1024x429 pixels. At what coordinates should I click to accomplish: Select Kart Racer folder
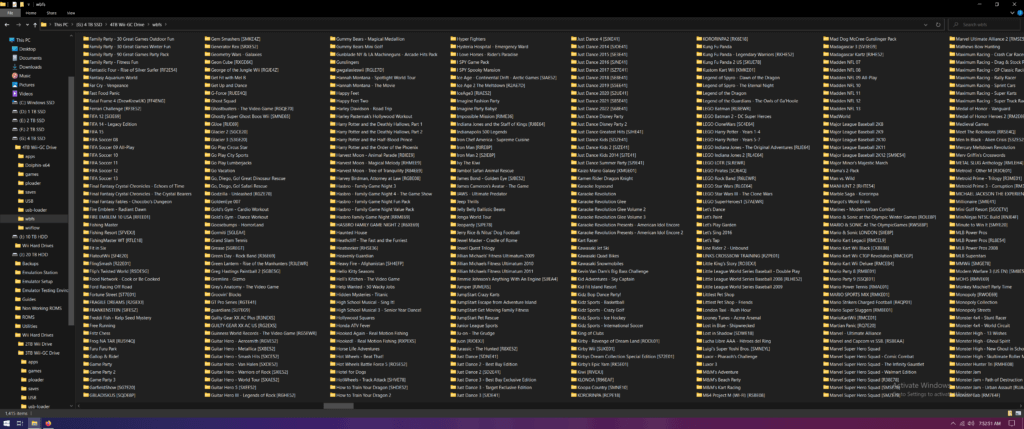583,240
